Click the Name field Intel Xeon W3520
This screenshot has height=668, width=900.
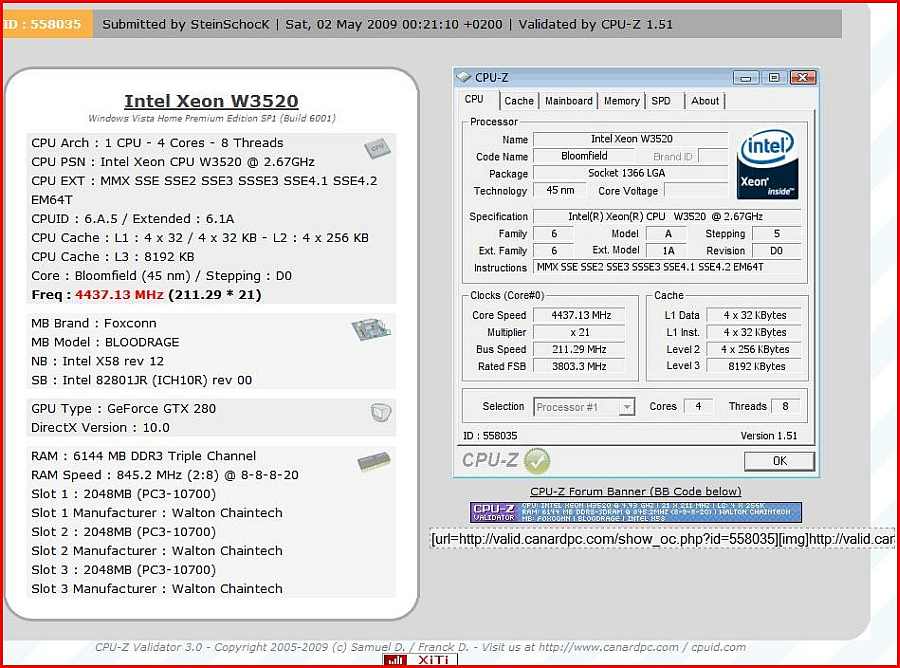631,139
